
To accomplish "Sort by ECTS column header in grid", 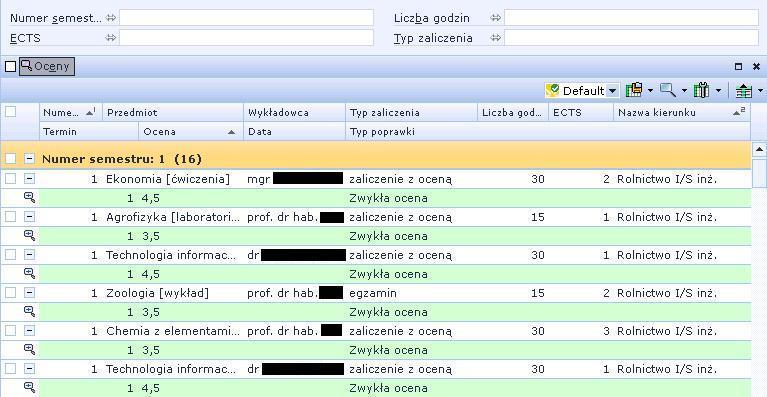I will [x=581, y=112].
